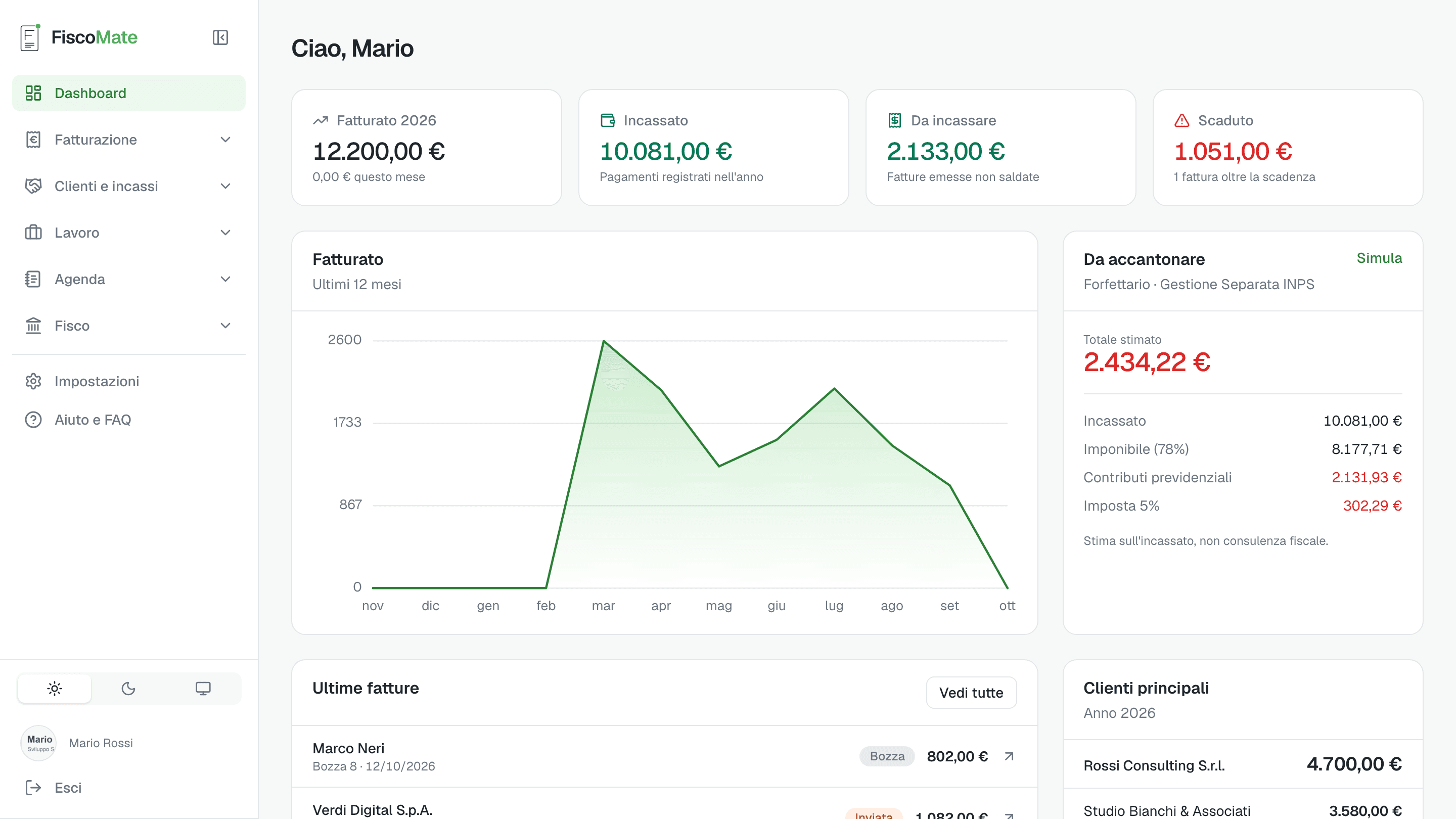Expand the Lavoro chevron
The height and width of the screenshot is (819, 1456).
(225, 233)
